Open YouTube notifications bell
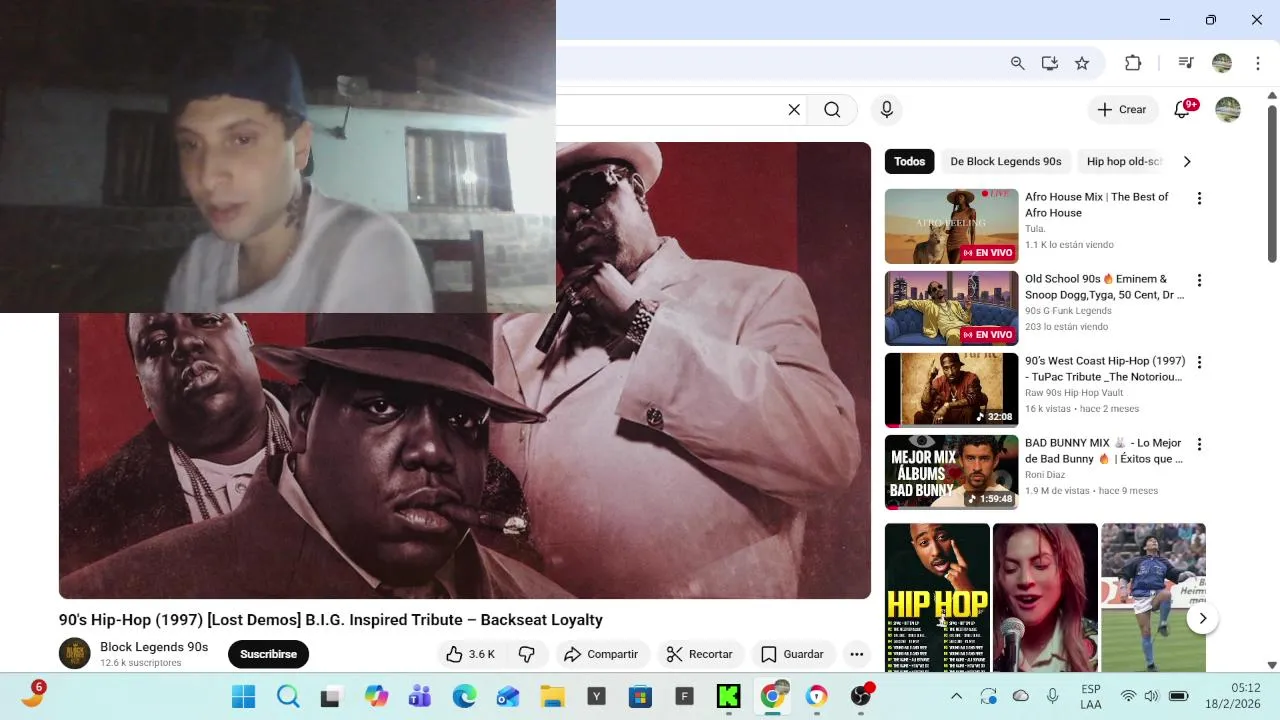Viewport: 1280px width, 720px height. click(1183, 110)
